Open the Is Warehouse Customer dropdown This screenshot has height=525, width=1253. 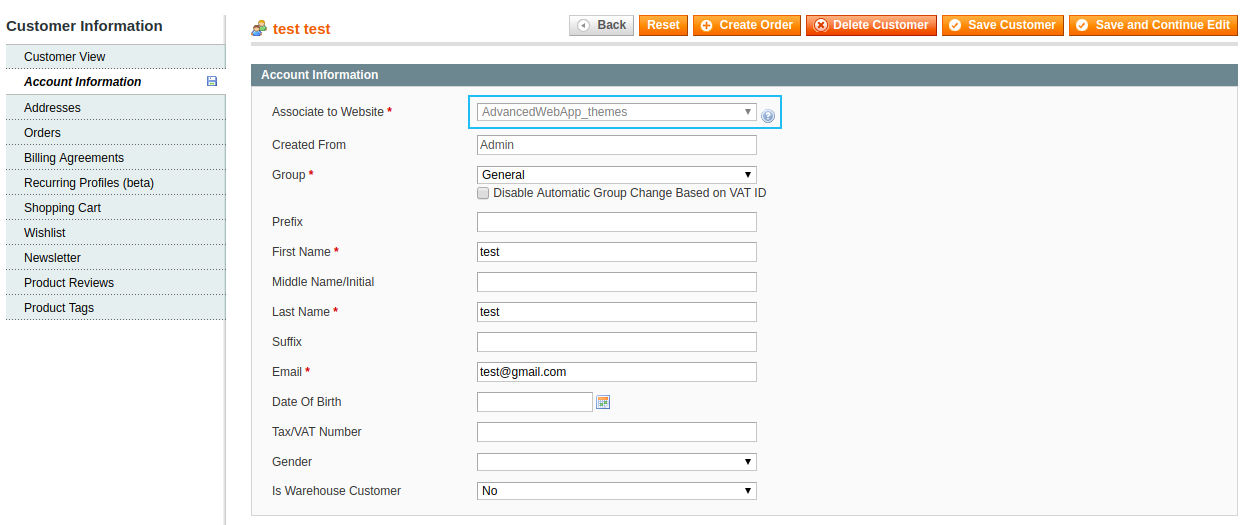[616, 491]
